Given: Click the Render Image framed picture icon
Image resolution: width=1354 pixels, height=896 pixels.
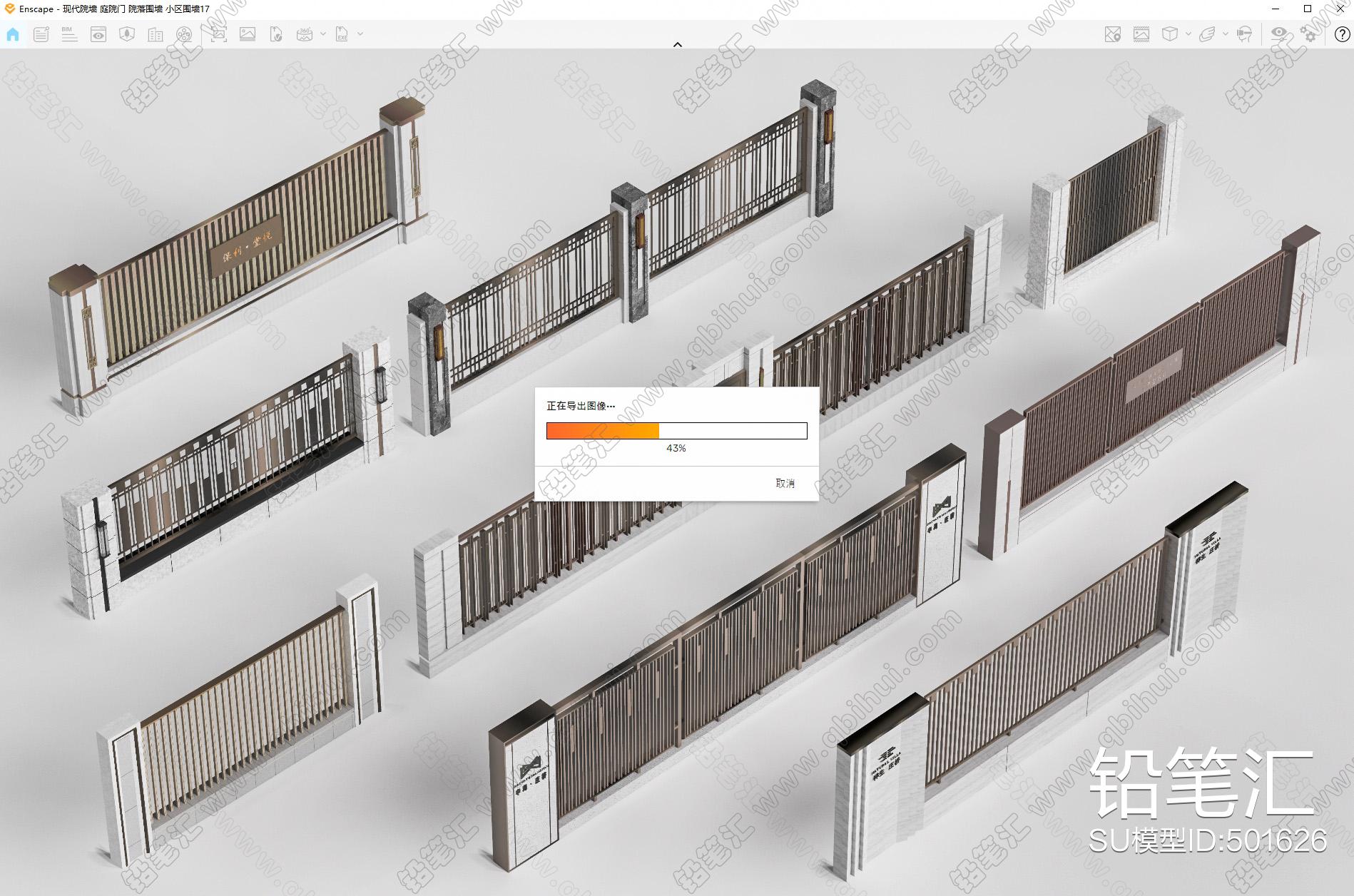Looking at the screenshot, I should [1141, 34].
